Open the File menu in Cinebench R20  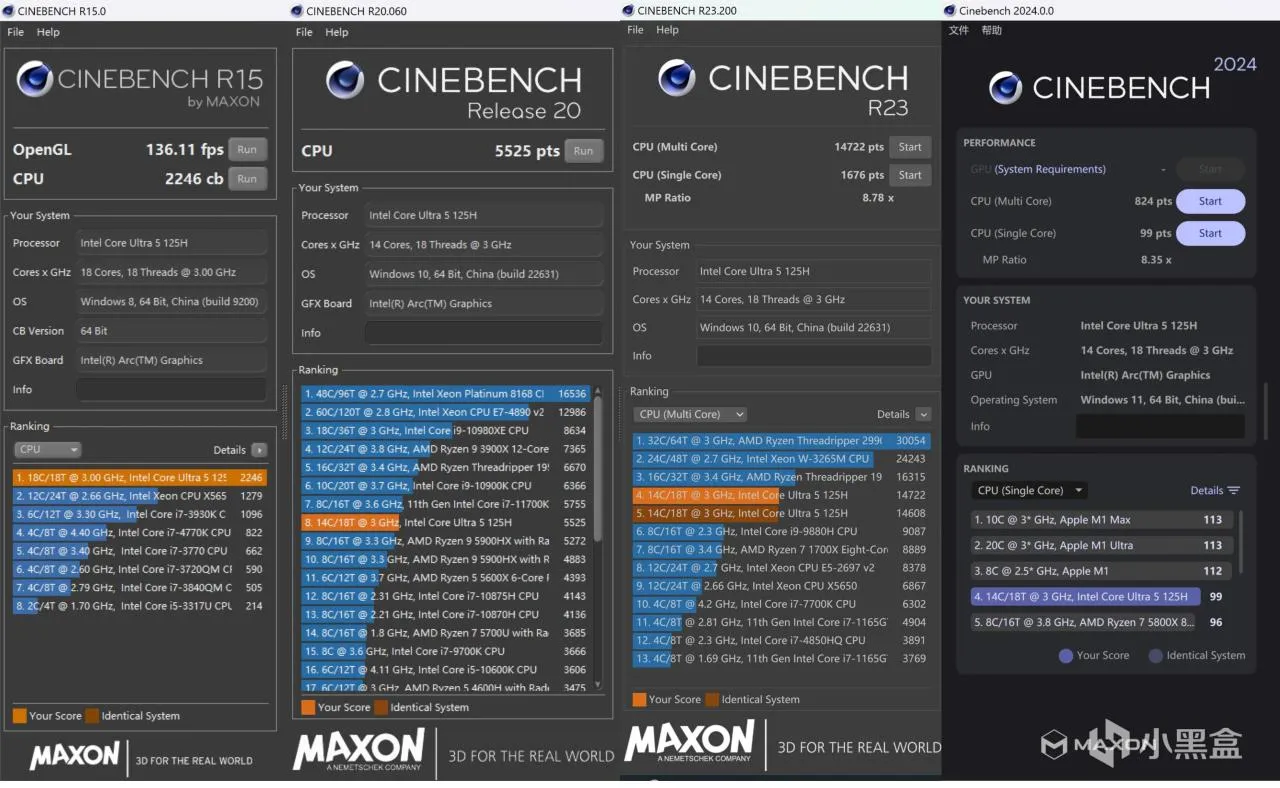coord(304,32)
